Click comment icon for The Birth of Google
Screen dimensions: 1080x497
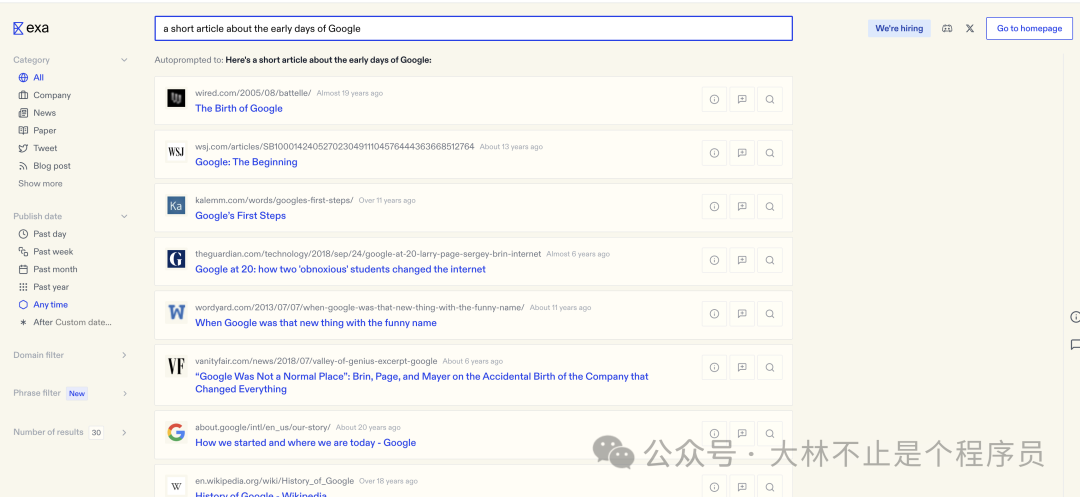(742, 100)
